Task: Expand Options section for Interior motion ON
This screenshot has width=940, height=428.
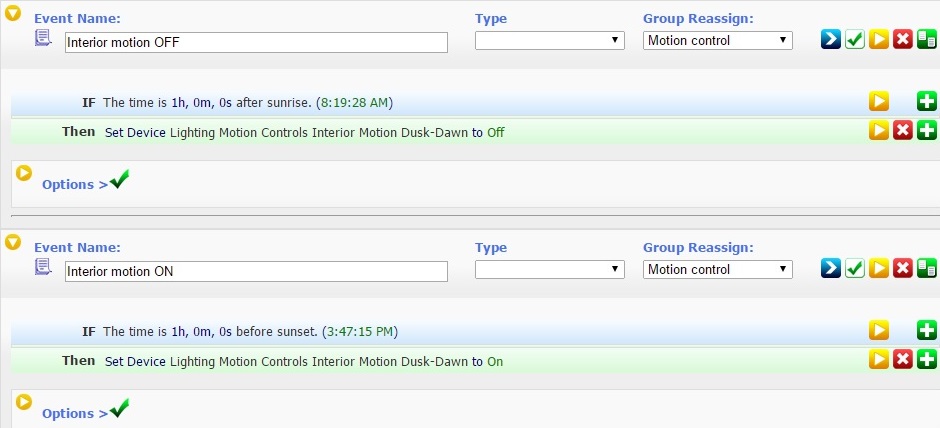Action: coord(24,402)
